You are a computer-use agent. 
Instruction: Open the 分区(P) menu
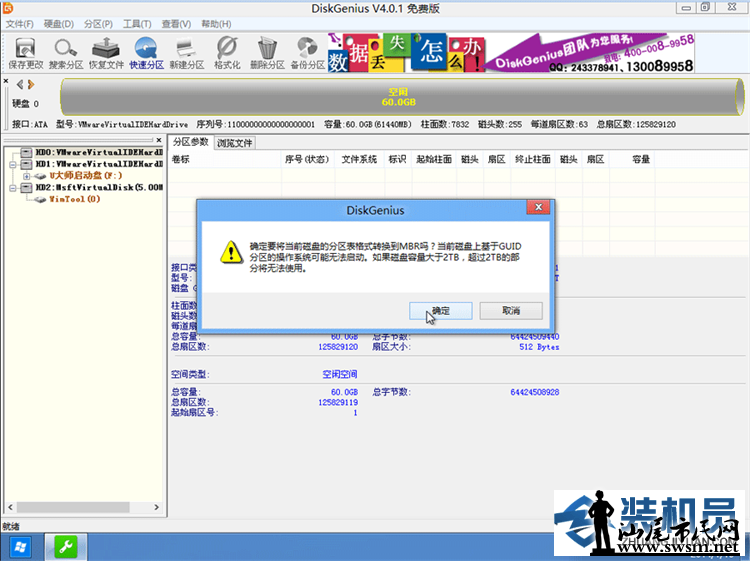(98, 24)
